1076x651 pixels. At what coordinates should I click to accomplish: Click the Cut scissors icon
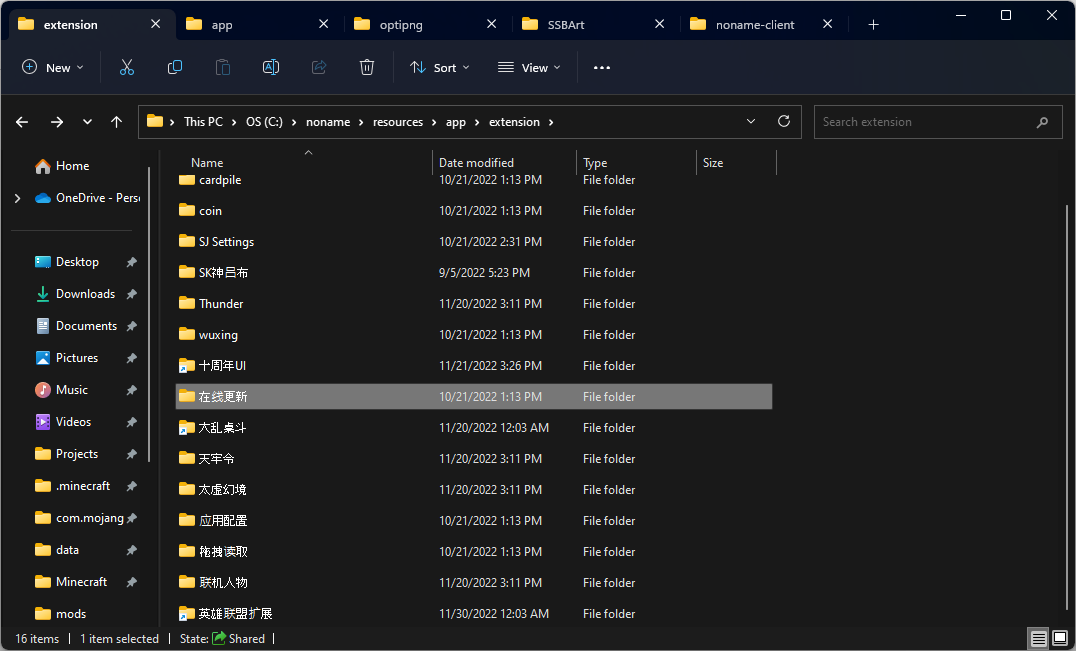[x=127, y=67]
